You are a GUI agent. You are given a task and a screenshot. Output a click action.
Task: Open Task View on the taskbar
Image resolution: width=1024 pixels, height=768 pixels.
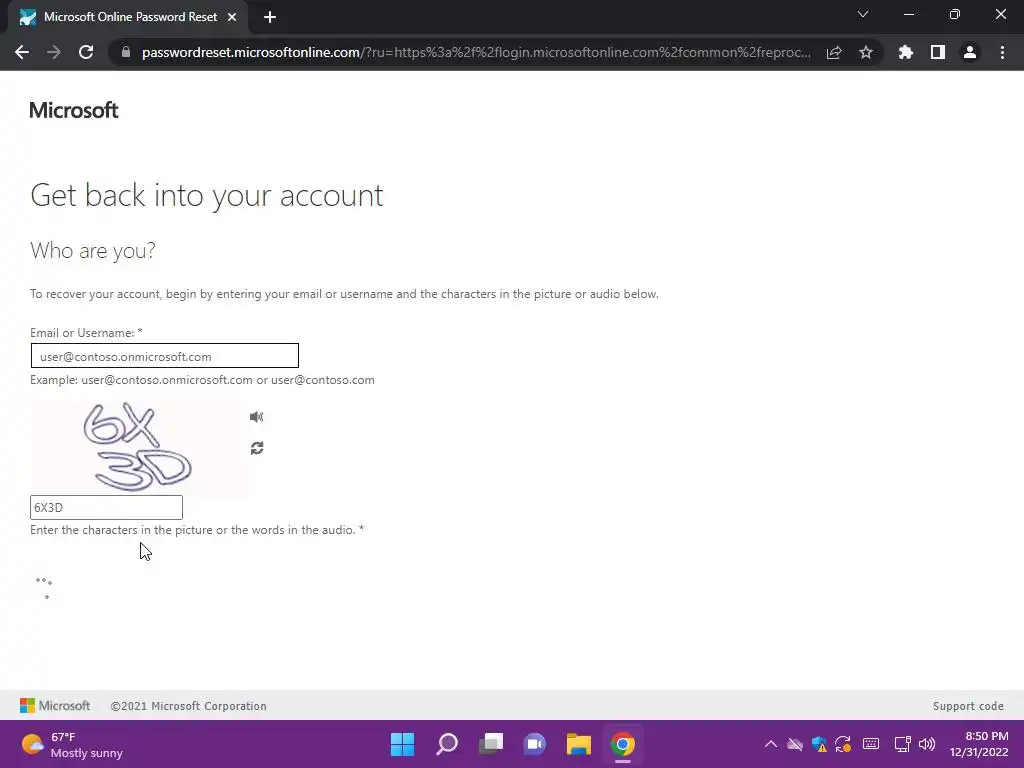click(x=491, y=744)
